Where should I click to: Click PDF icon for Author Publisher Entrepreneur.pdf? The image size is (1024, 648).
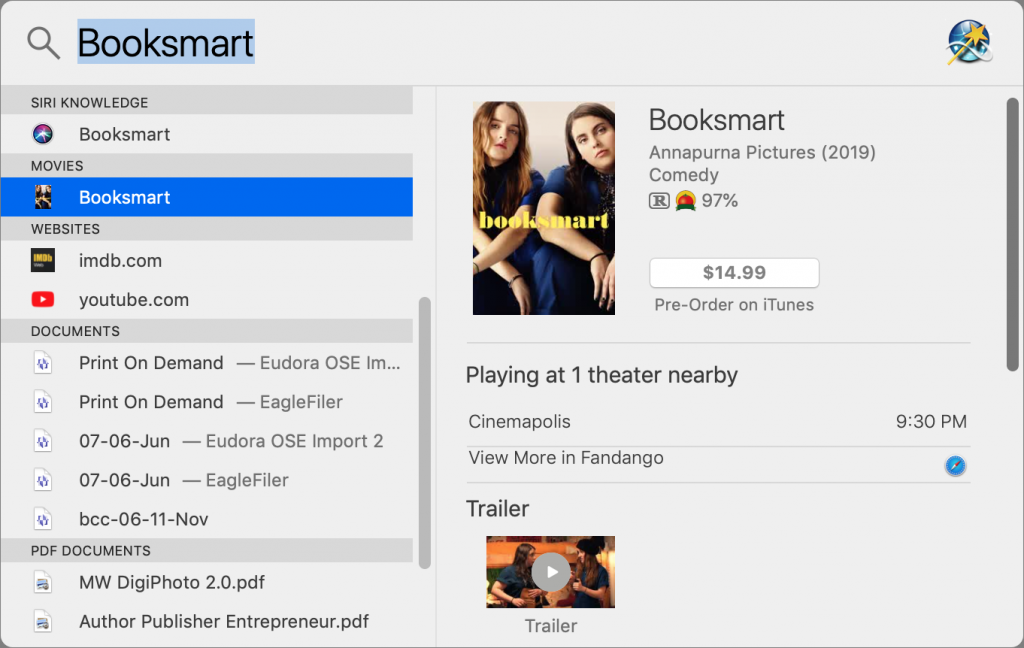tap(43, 621)
